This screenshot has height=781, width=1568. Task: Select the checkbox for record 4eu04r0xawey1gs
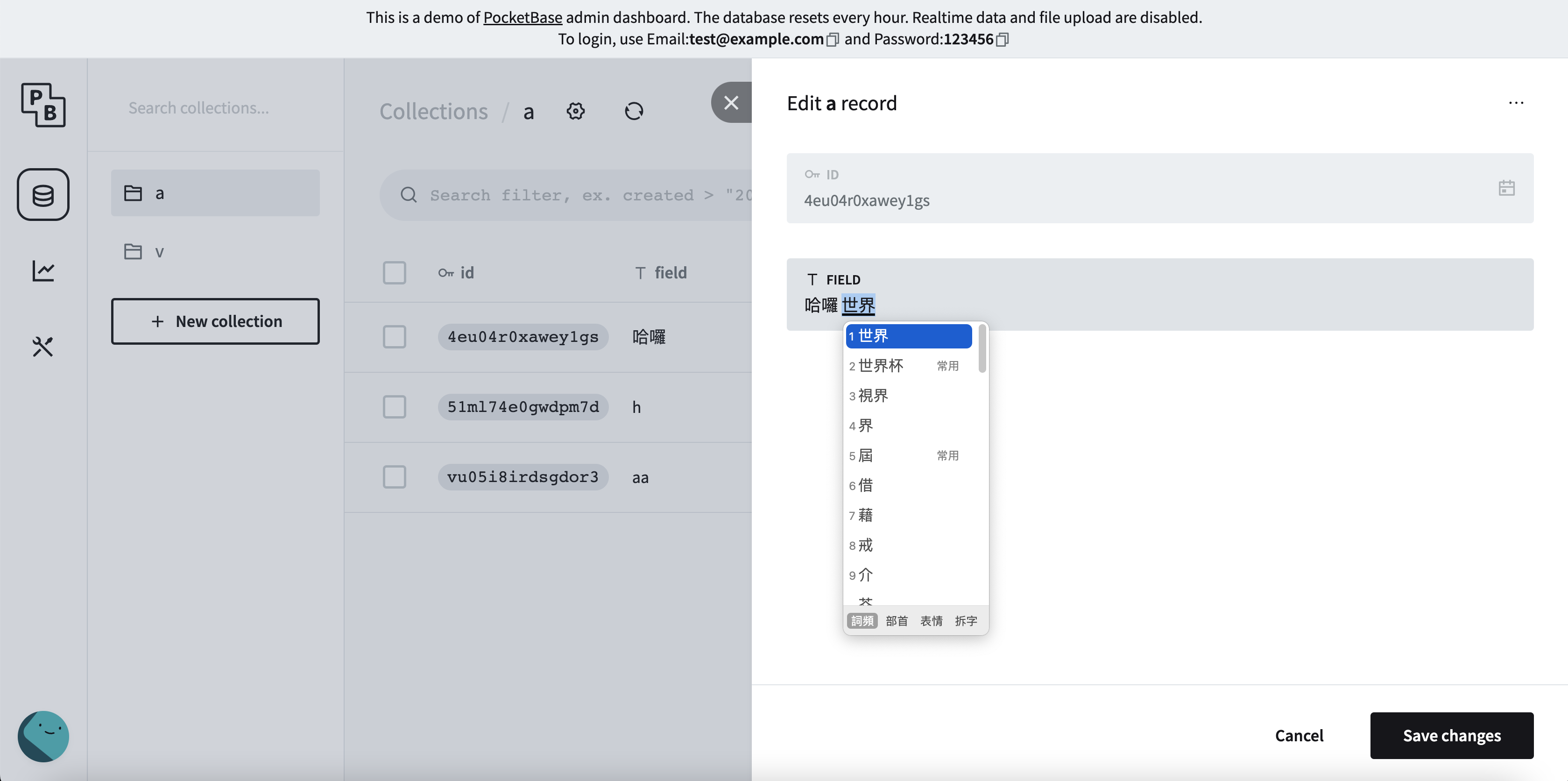[395, 337]
